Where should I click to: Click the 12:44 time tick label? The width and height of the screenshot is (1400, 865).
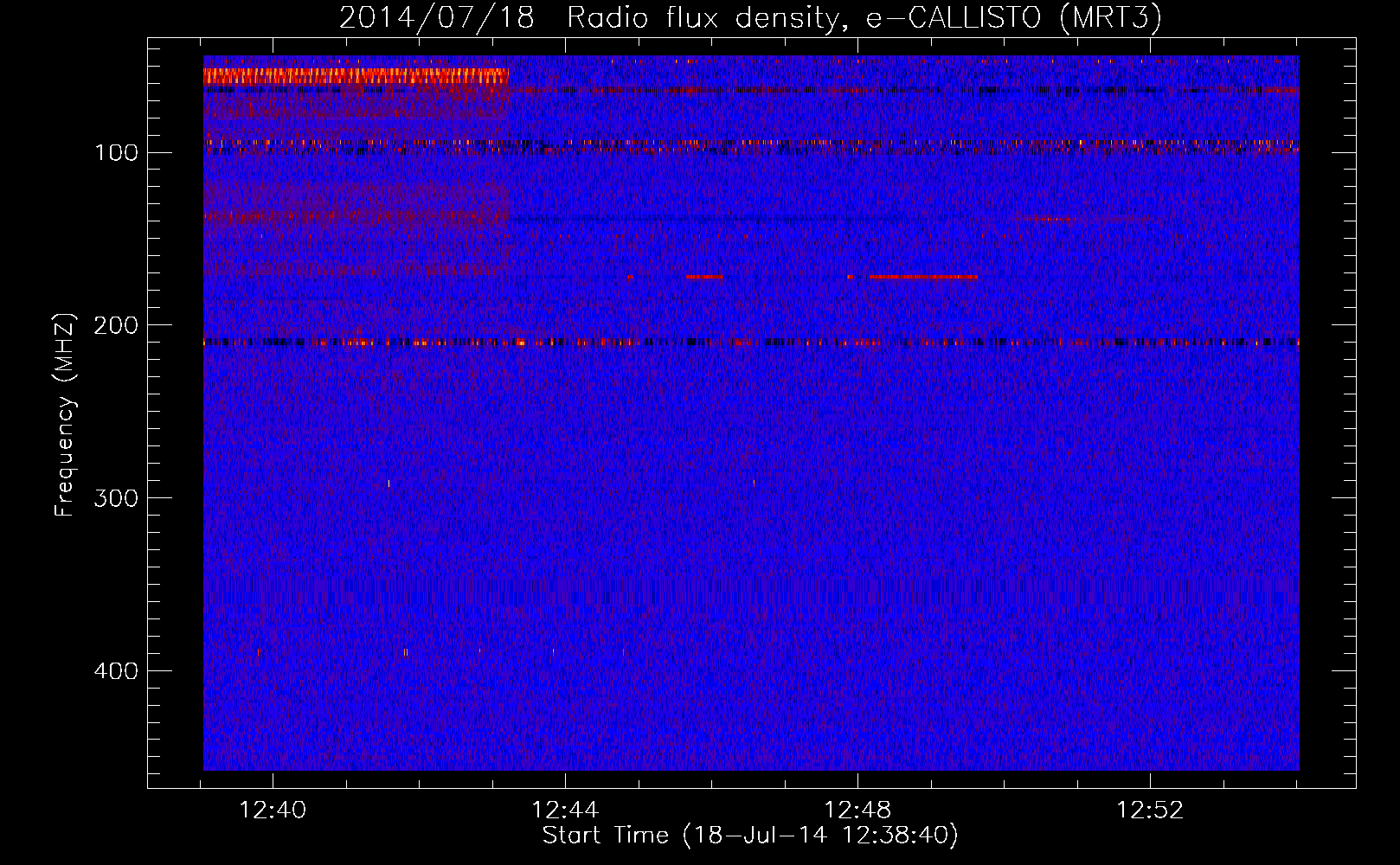565,811
